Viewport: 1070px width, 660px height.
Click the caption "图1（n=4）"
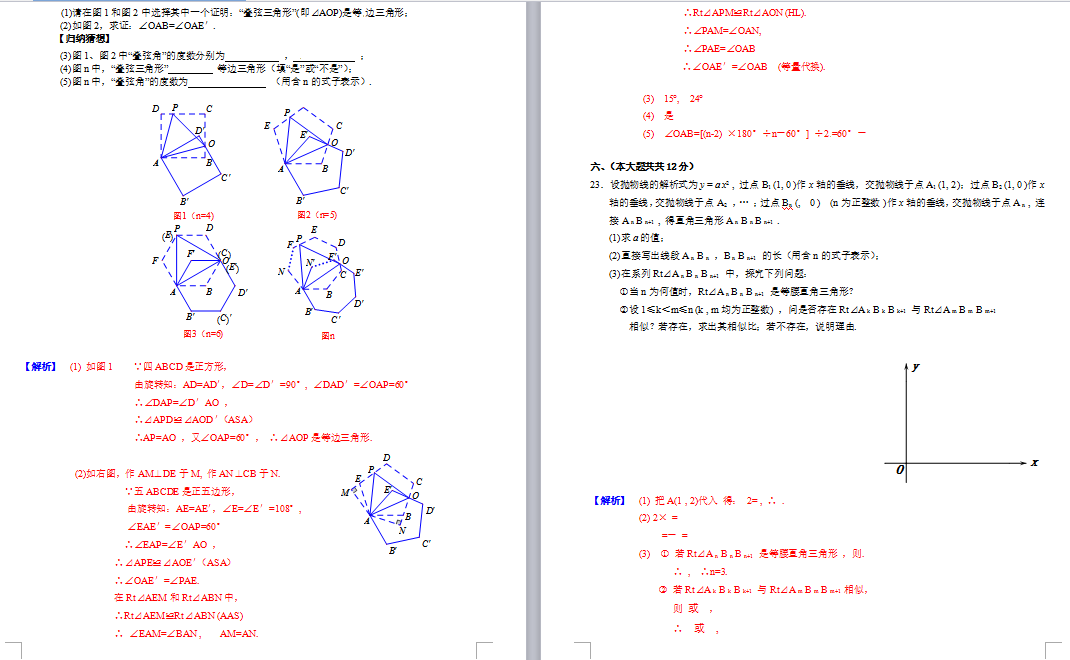193,216
